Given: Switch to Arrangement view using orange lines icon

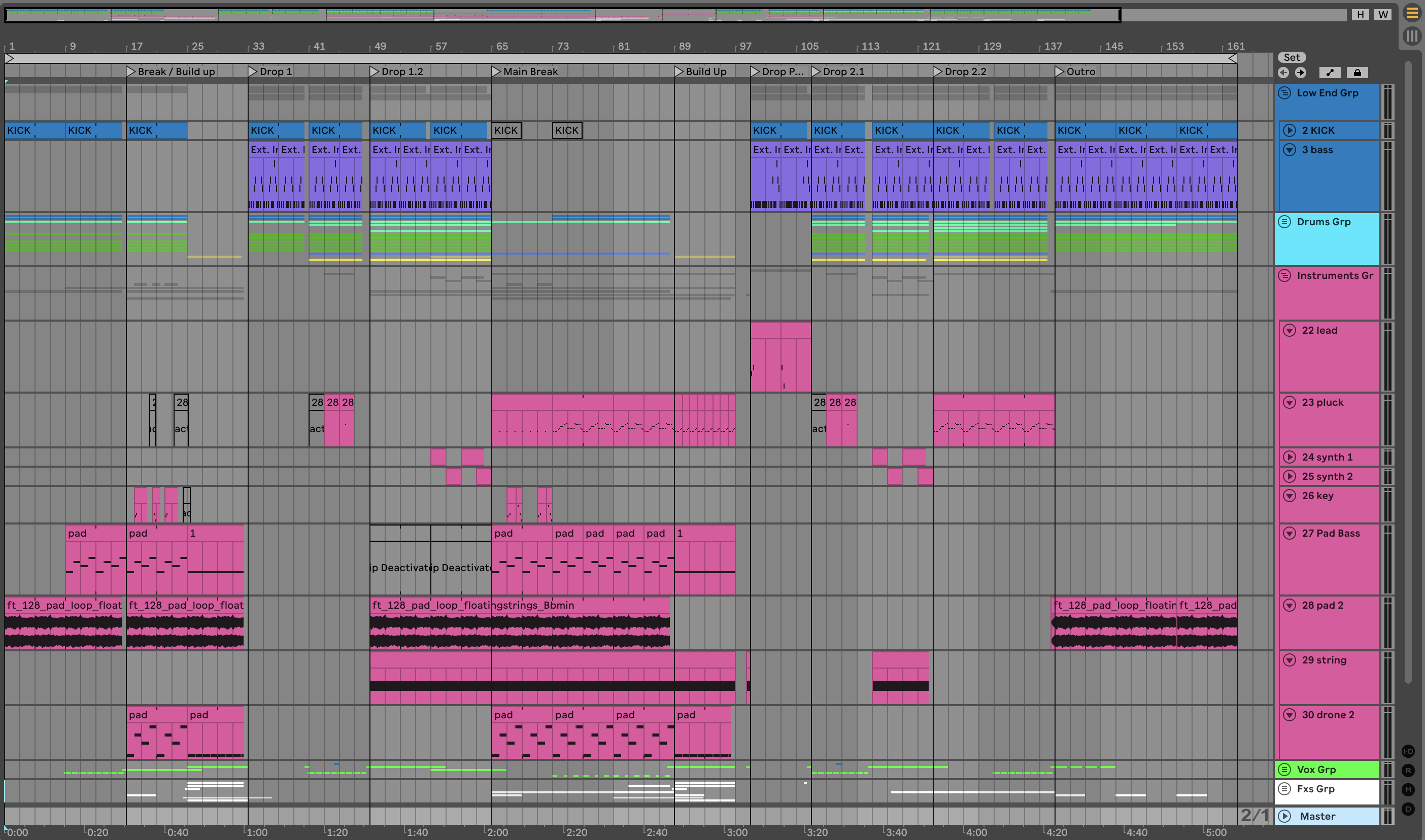Looking at the screenshot, I should (x=1412, y=14).
